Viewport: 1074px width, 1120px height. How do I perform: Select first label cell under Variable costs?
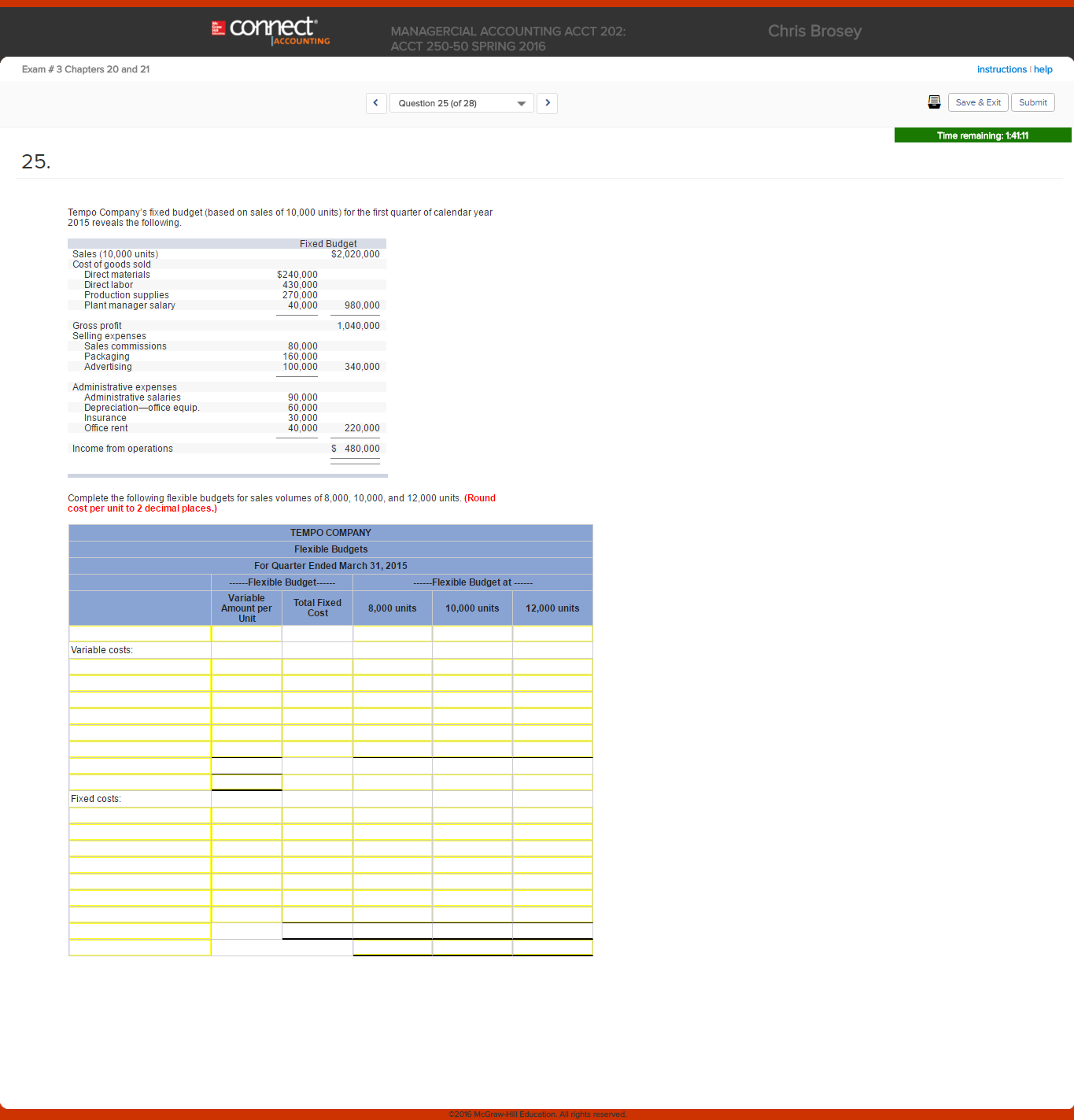tap(140, 667)
